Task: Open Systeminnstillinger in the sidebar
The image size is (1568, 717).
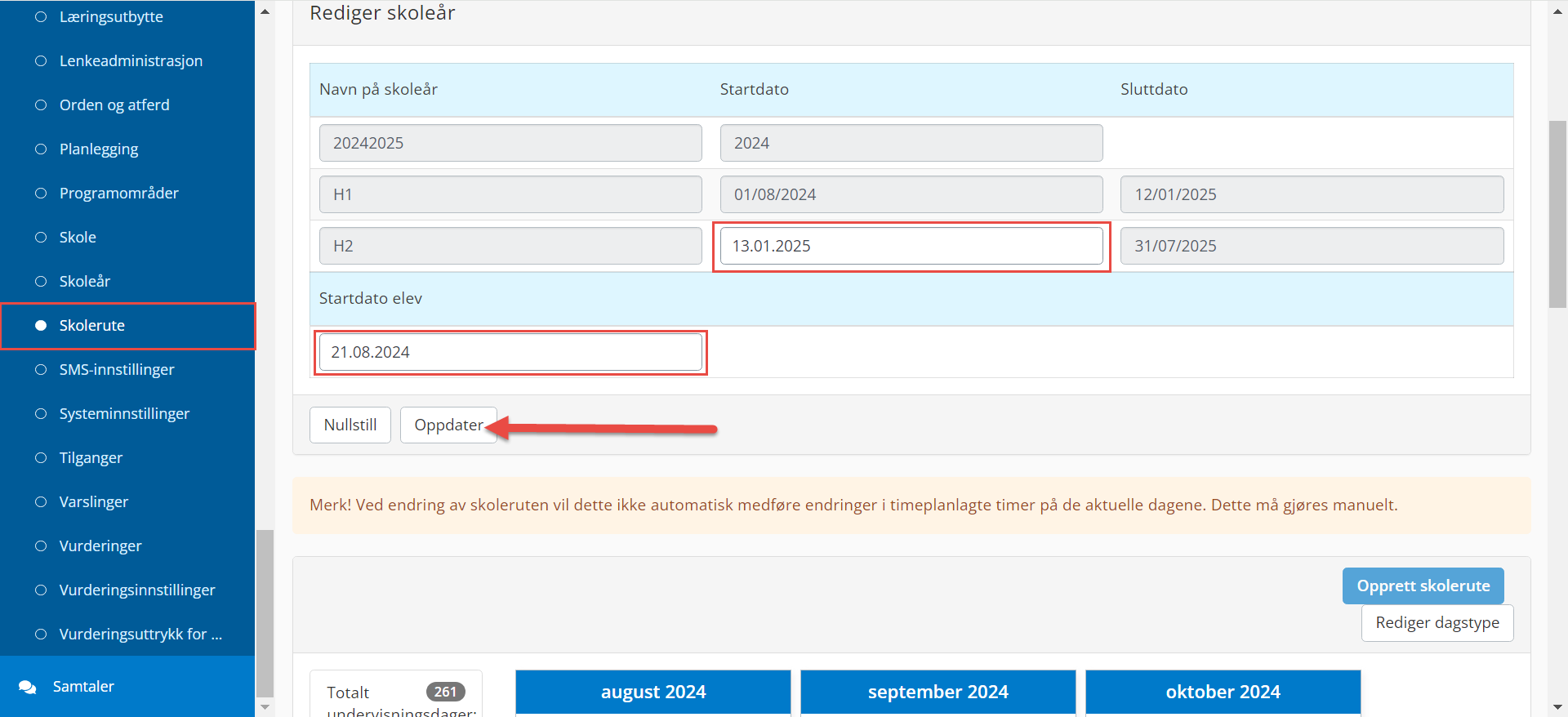Action: click(124, 413)
